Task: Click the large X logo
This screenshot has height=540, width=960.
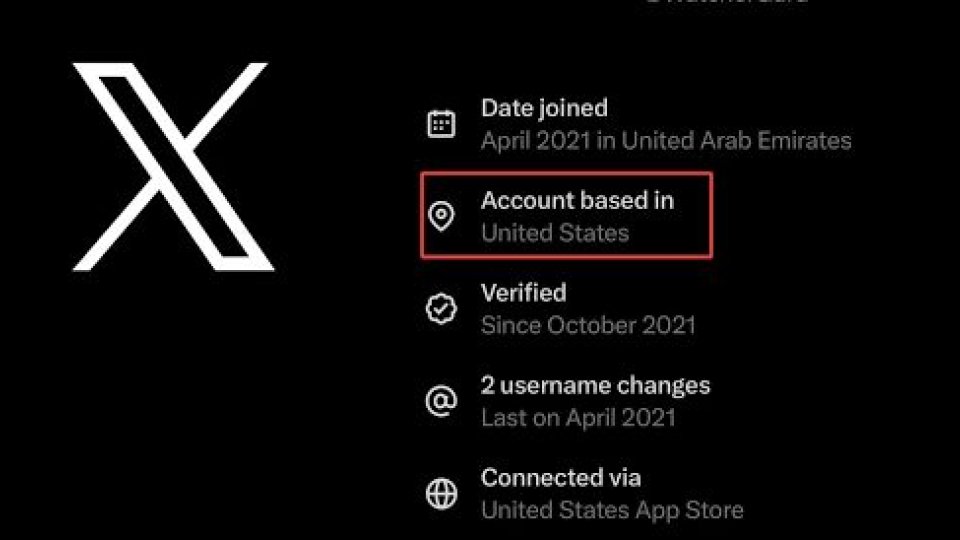Action: click(x=172, y=165)
